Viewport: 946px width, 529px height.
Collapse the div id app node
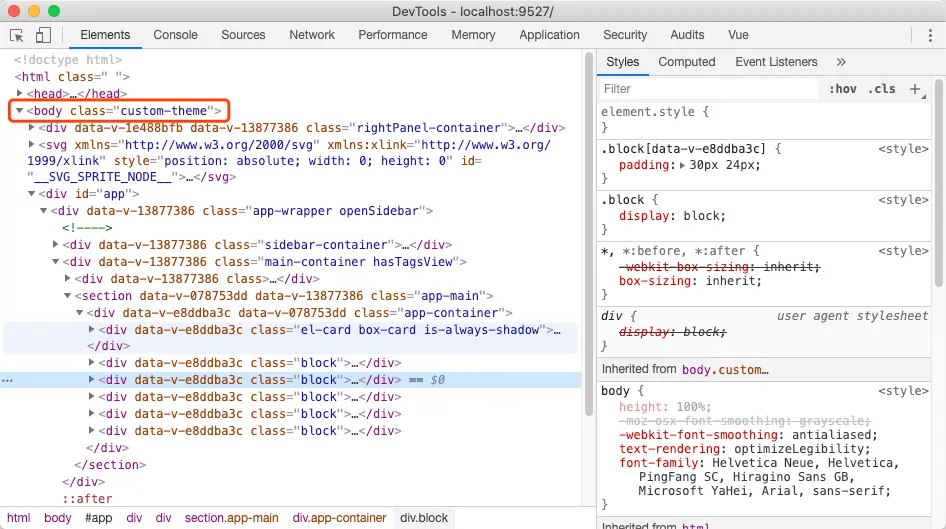[x=31, y=194]
